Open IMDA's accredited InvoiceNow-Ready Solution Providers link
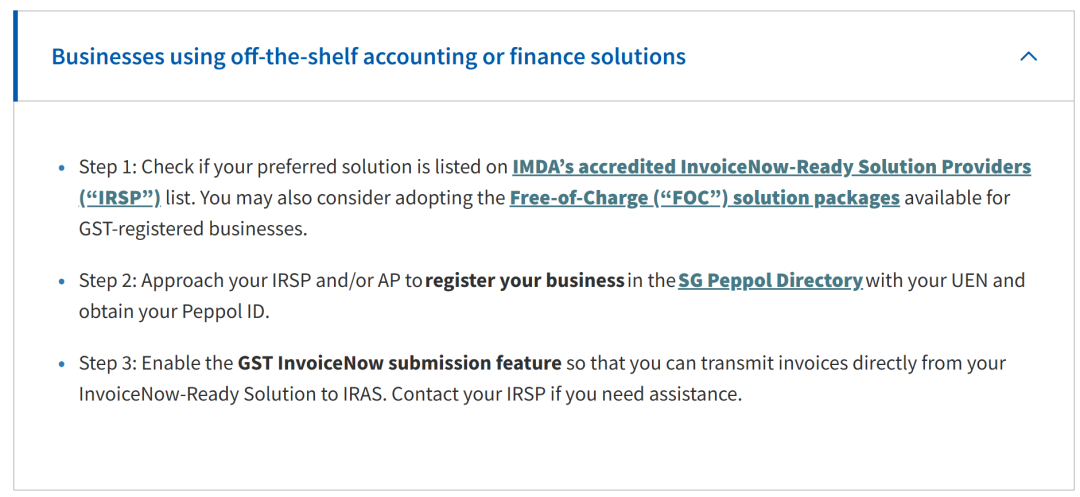 [771, 167]
